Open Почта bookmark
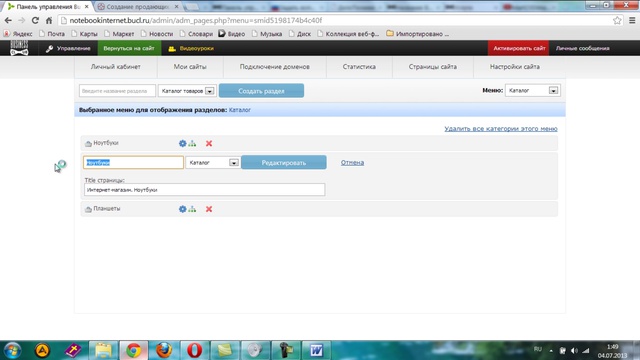 tap(52, 34)
